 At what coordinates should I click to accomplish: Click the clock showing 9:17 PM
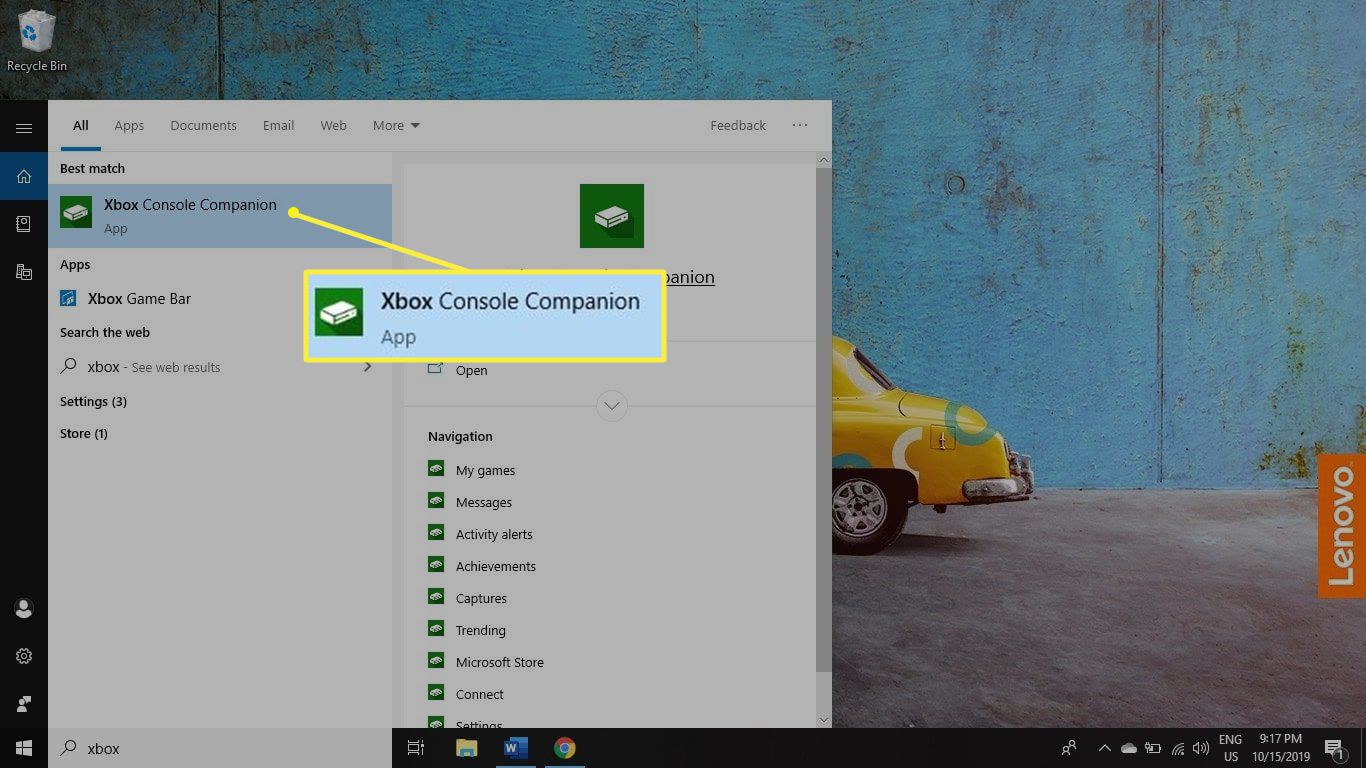point(1281,748)
